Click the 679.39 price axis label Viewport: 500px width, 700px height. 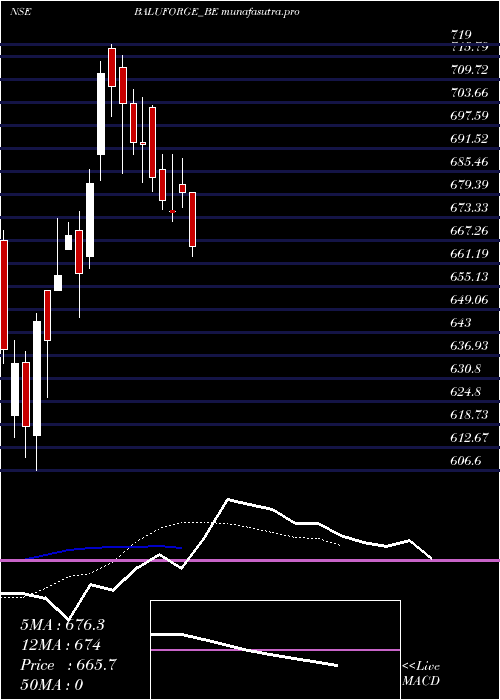pyautogui.click(x=469, y=185)
